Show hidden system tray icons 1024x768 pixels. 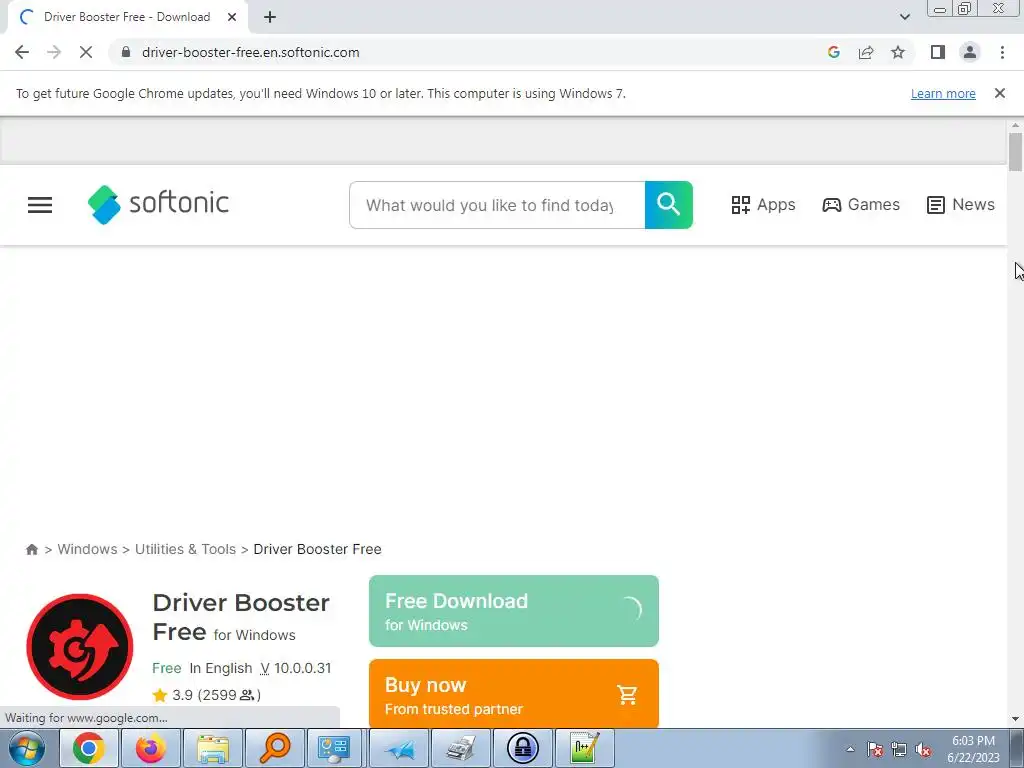(850, 749)
